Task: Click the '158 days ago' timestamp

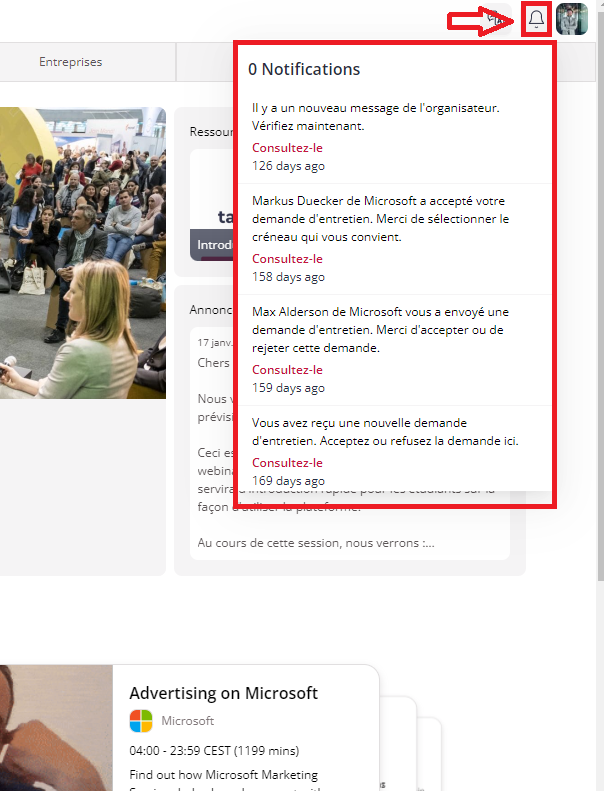Action: point(288,277)
